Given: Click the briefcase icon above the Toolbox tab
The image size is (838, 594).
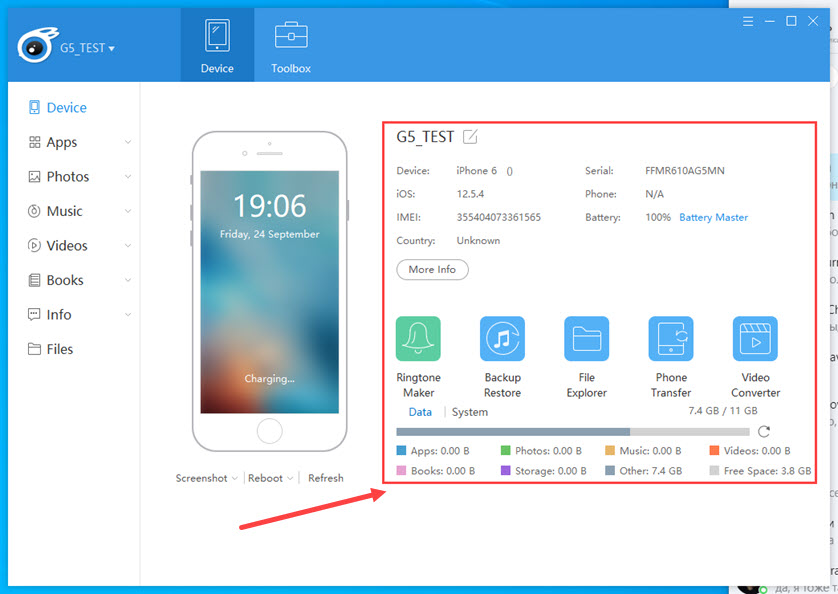Looking at the screenshot, I should tap(291, 35).
